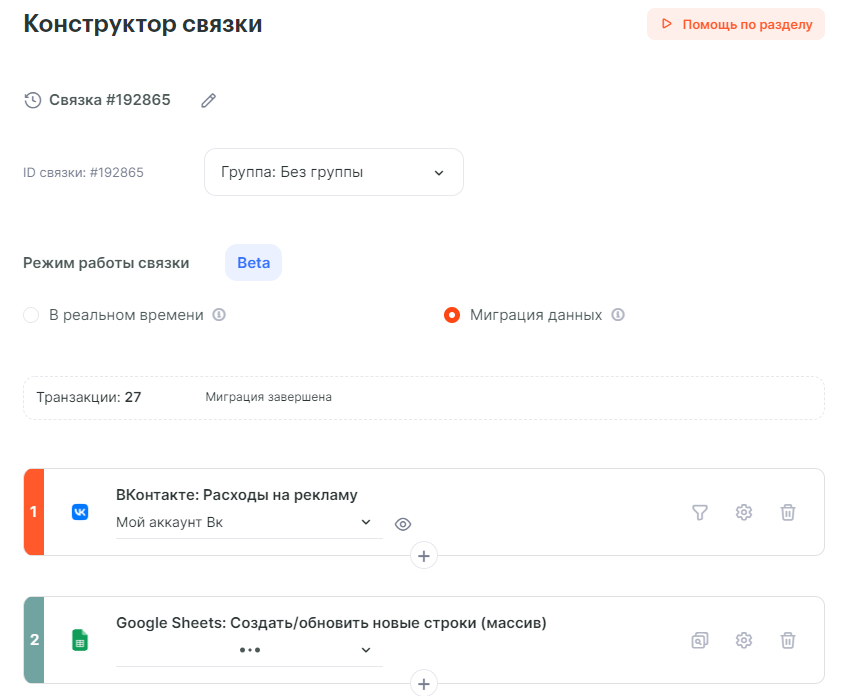Click the pencil icon to rename Связка #192865
Viewport: 863px width, 696px height.
point(208,100)
